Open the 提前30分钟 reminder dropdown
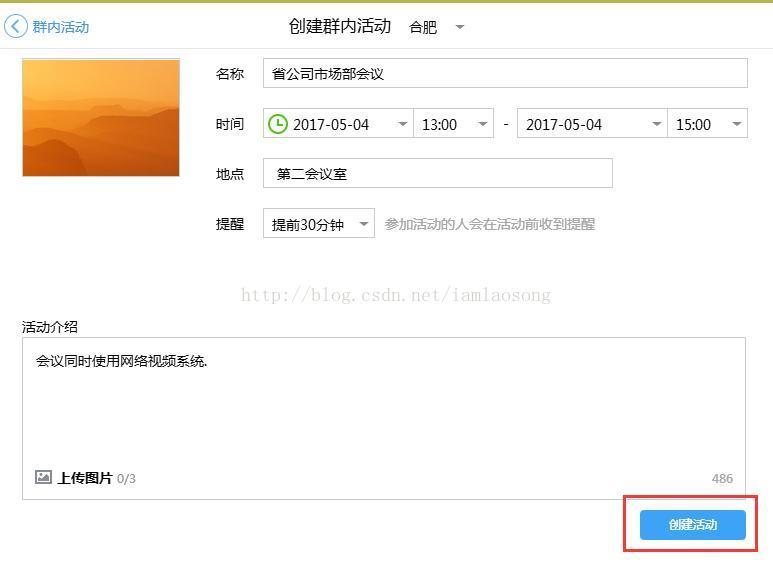The height and width of the screenshot is (569, 773). [x=318, y=224]
